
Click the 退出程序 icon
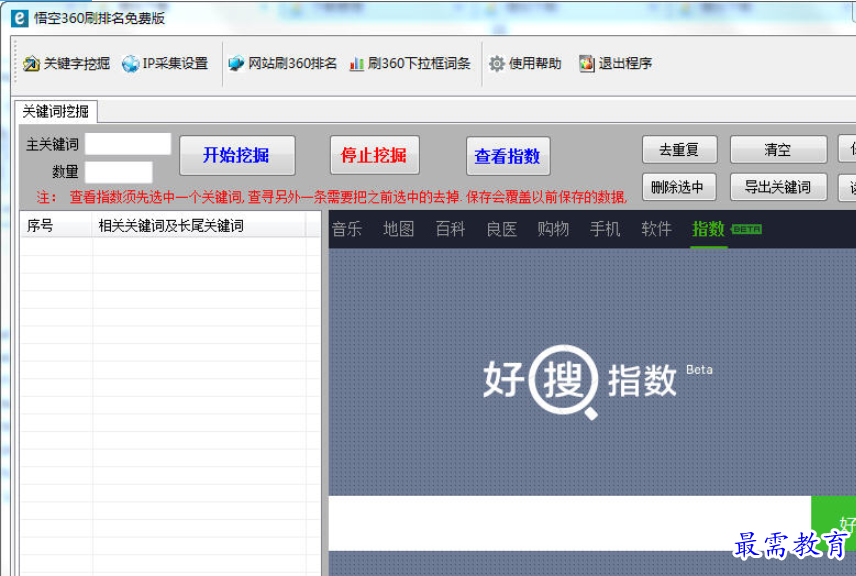(x=587, y=64)
